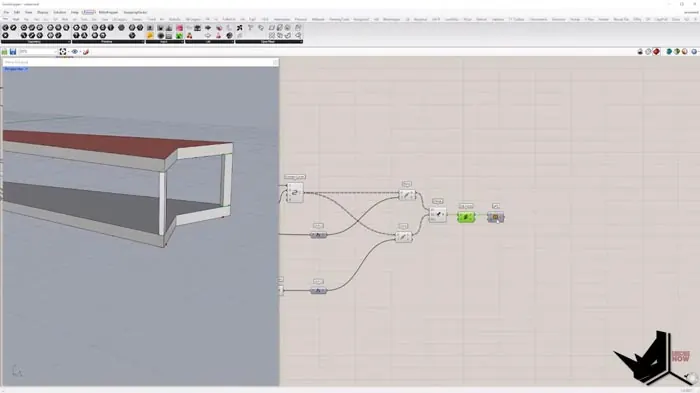This screenshot has height=393, width=700.
Task: Pick the black pinwheel icon in toolbar
Action: click(x=240, y=28)
